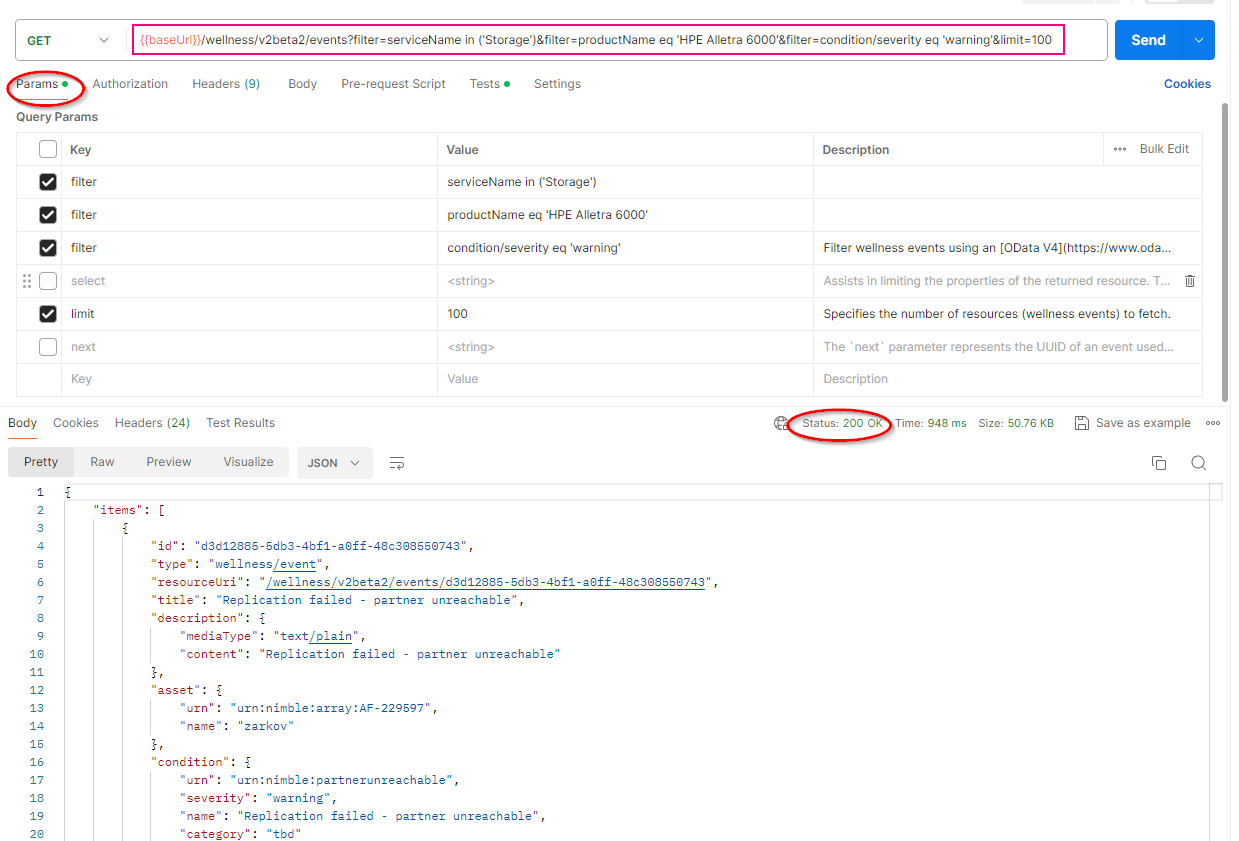
Task: Click the empty new Description field
Action: (1008, 379)
